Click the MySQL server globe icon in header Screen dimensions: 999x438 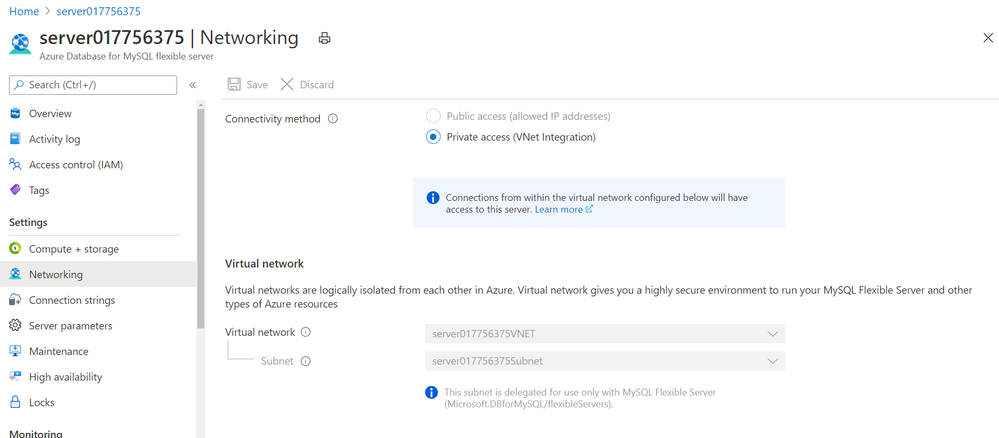[x=20, y=43]
